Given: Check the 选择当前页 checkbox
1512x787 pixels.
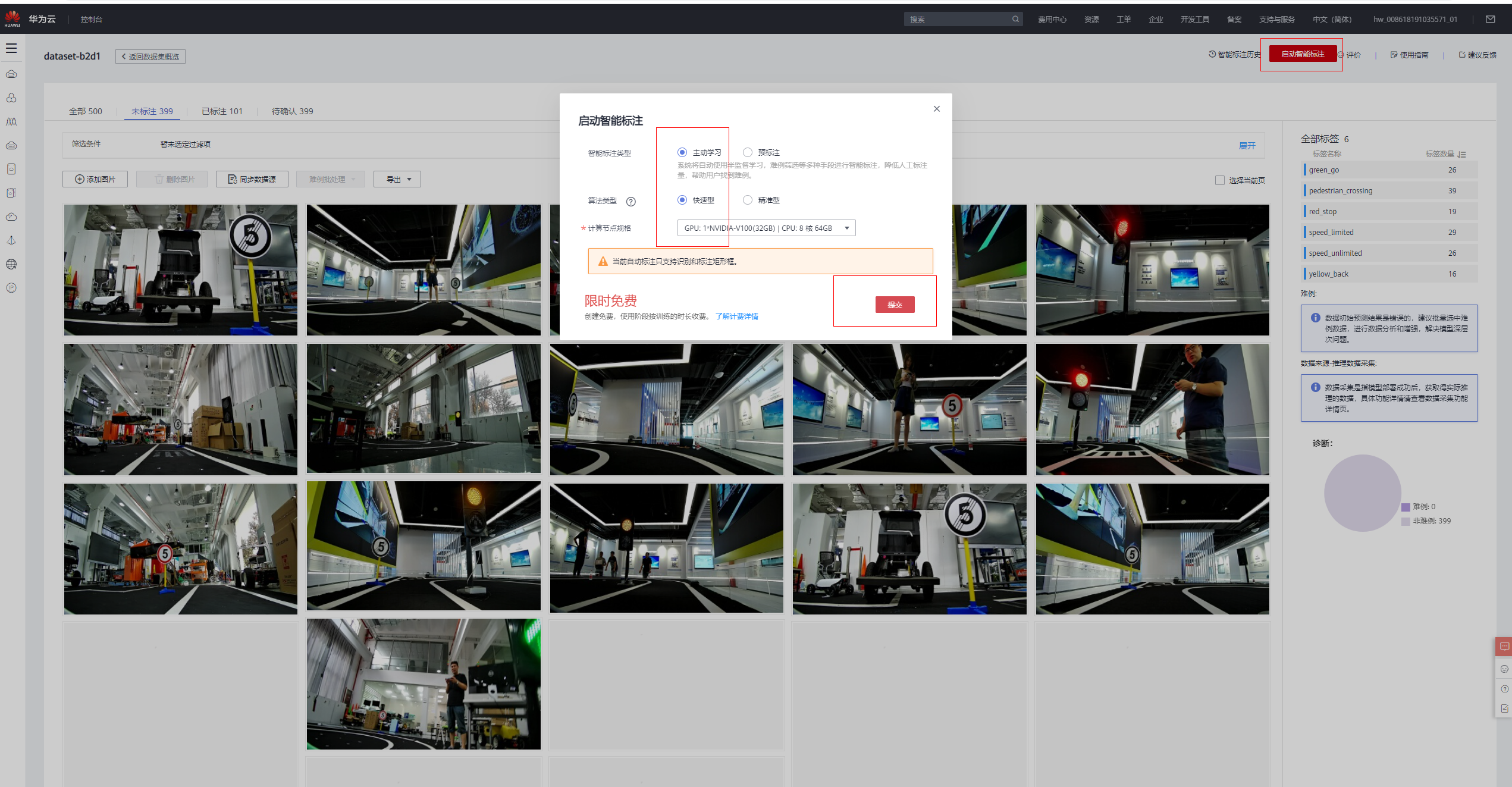Looking at the screenshot, I should click(1220, 180).
